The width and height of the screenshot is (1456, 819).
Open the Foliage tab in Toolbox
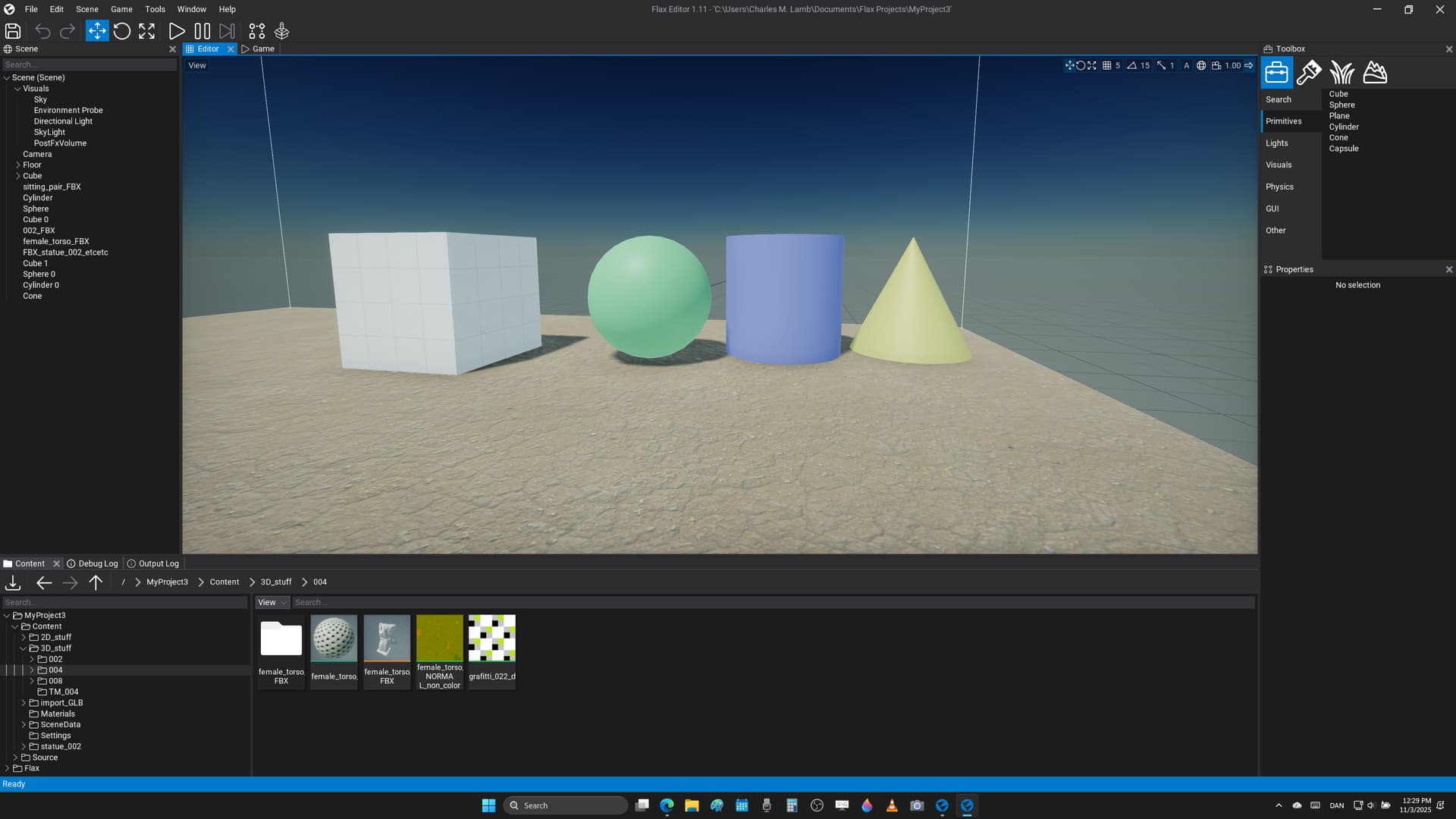pos(1341,73)
